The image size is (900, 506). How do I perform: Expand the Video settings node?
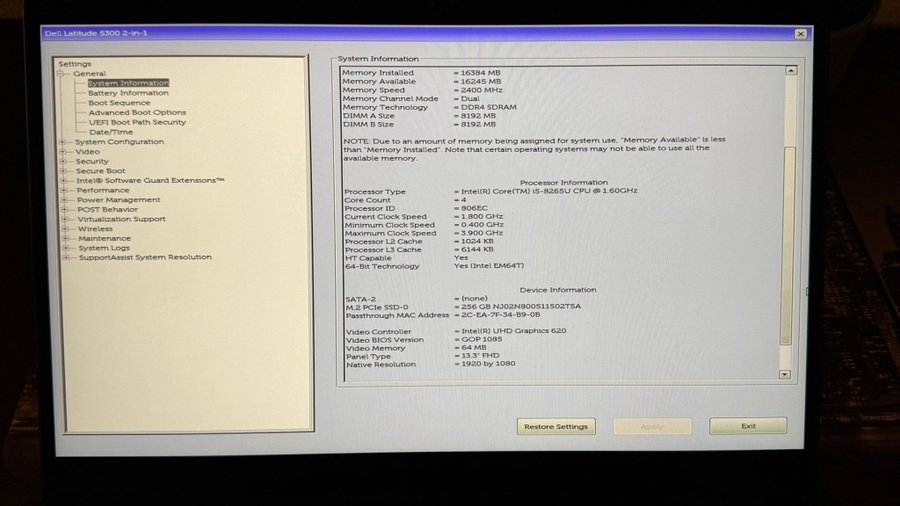tap(62, 151)
